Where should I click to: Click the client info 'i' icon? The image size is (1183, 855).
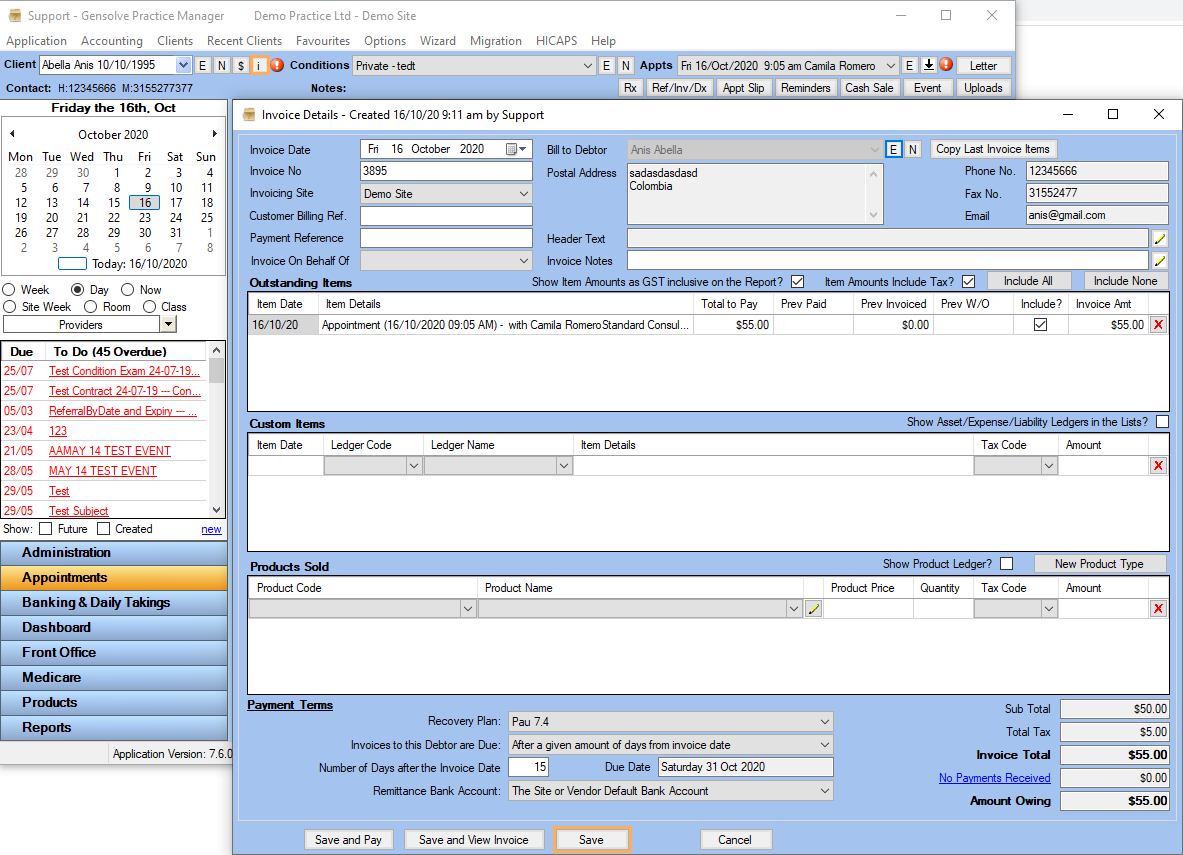(x=259, y=65)
